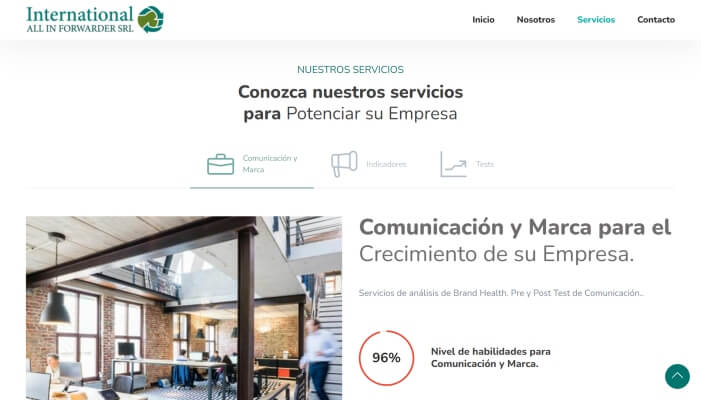Screen dimensions: 701x400
Task: Open the Nosotros menu item
Action: point(536,20)
